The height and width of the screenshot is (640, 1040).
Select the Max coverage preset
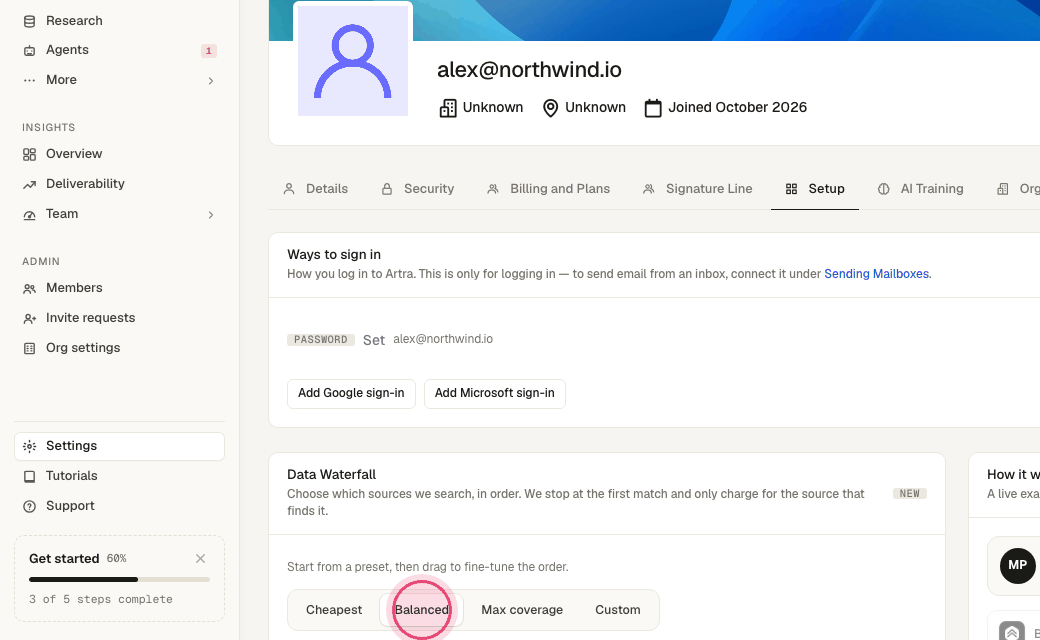coord(522,610)
